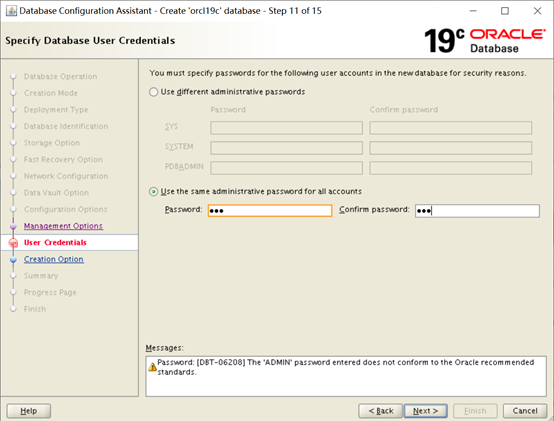Screen dimensions: 554x421
Task: Open the Management Options step
Action: [63, 226]
